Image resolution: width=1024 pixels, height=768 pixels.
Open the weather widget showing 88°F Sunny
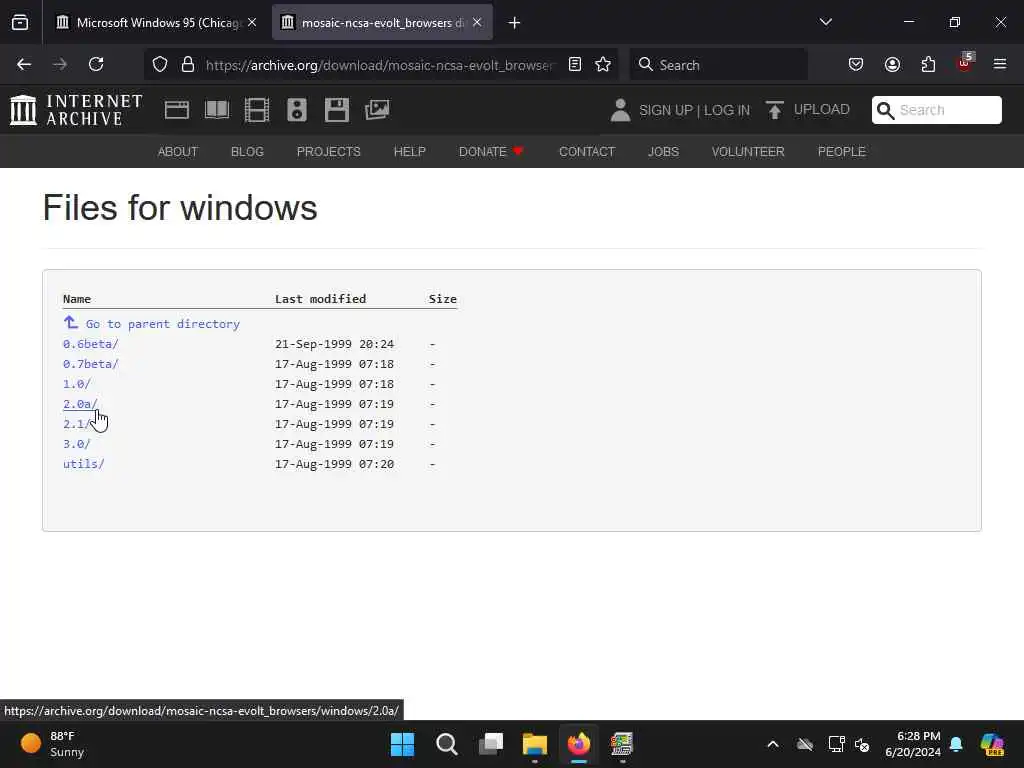[53, 744]
